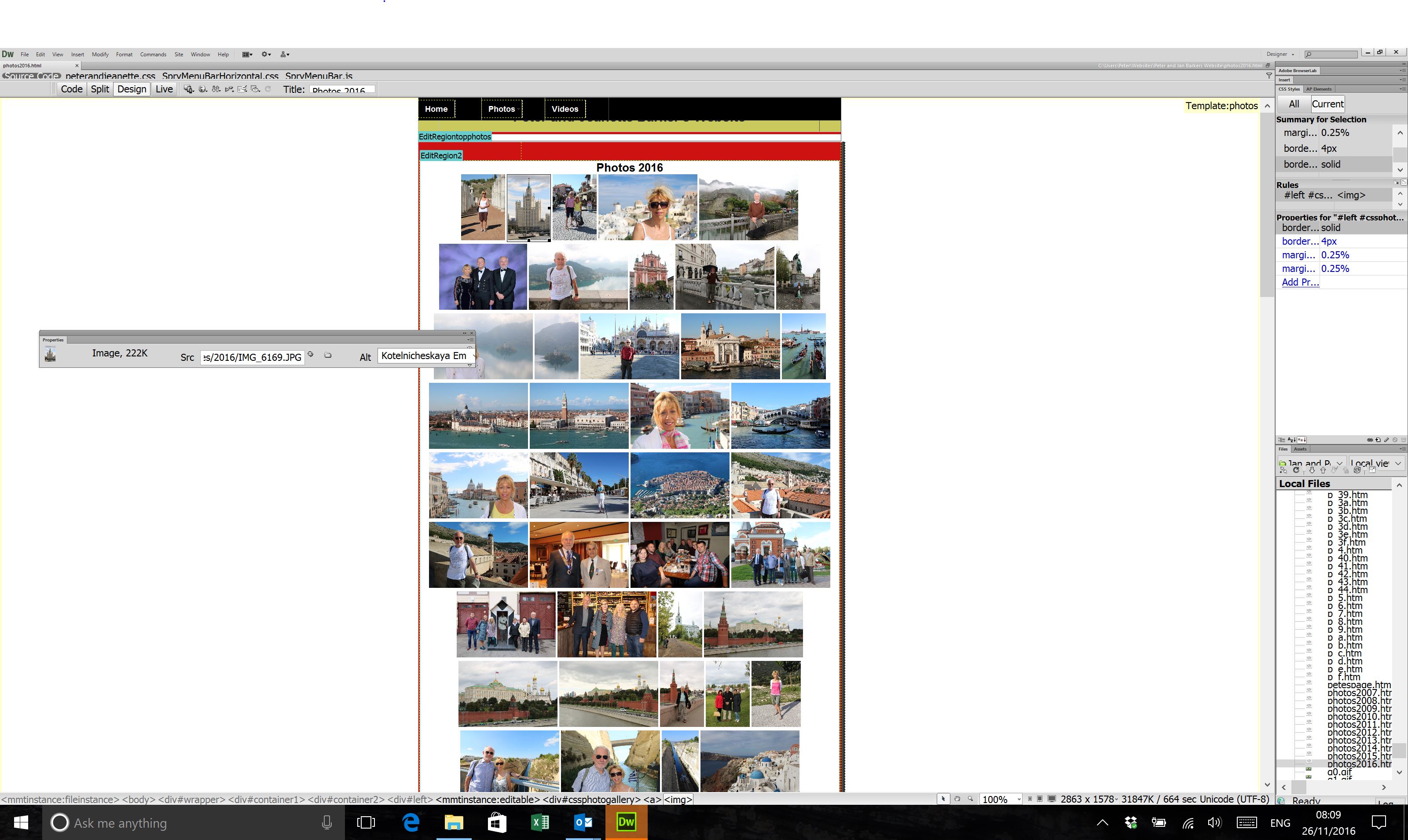This screenshot has height=840, width=1408.
Task: Click Synchronize icon in Files panel
Action: point(1357,470)
